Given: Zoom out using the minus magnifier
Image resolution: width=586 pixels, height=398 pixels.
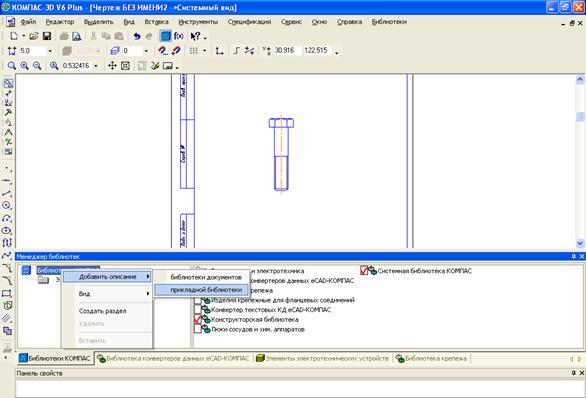Looking at the screenshot, I should [x=37, y=66].
